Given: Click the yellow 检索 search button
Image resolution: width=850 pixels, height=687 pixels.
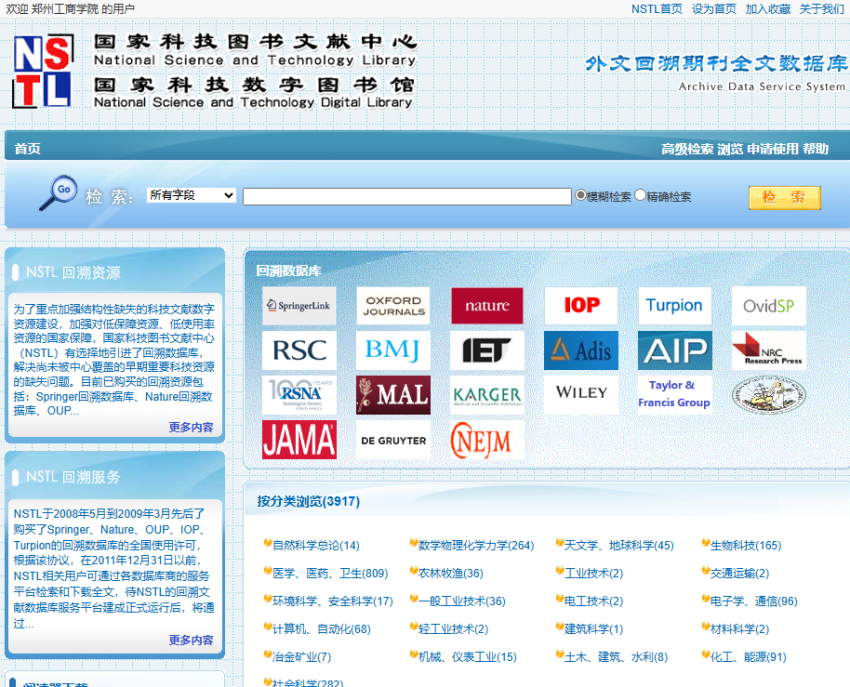Looking at the screenshot, I should [784, 197].
